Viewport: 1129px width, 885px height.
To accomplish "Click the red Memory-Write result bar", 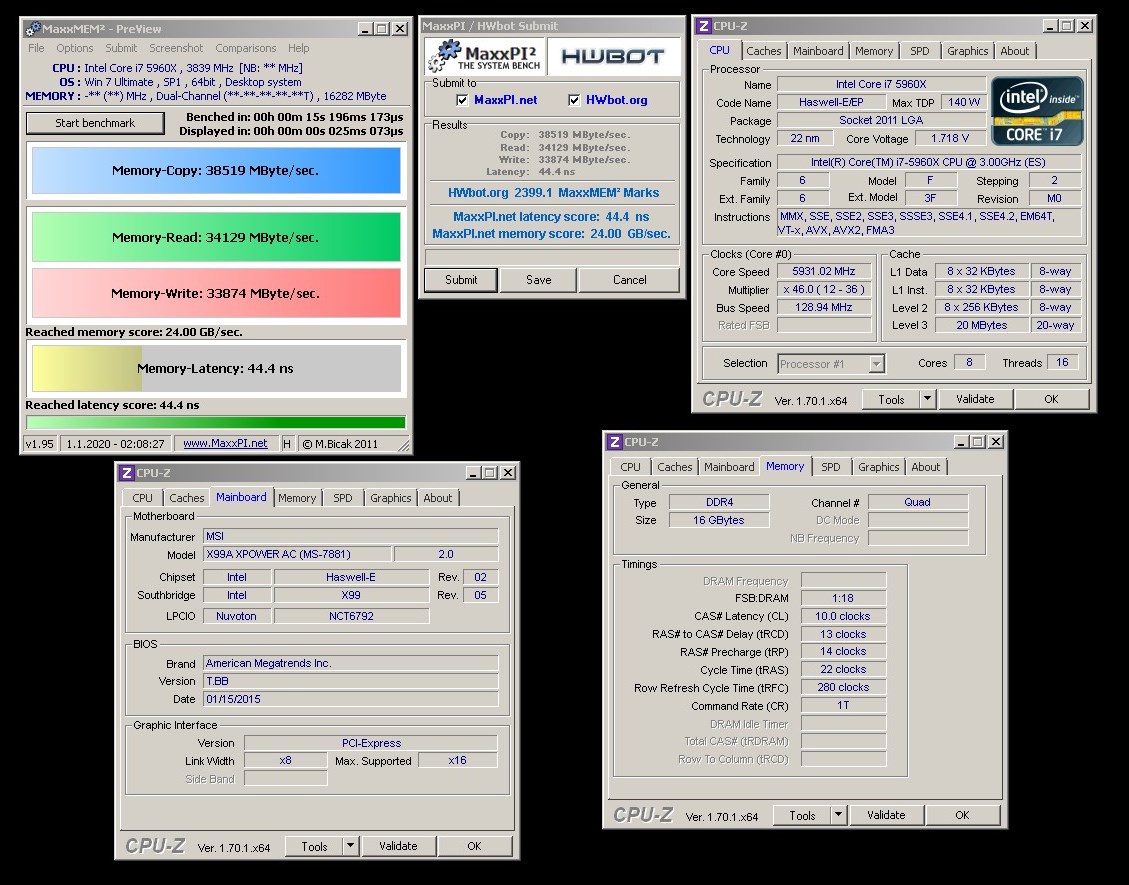I will click(x=216, y=293).
